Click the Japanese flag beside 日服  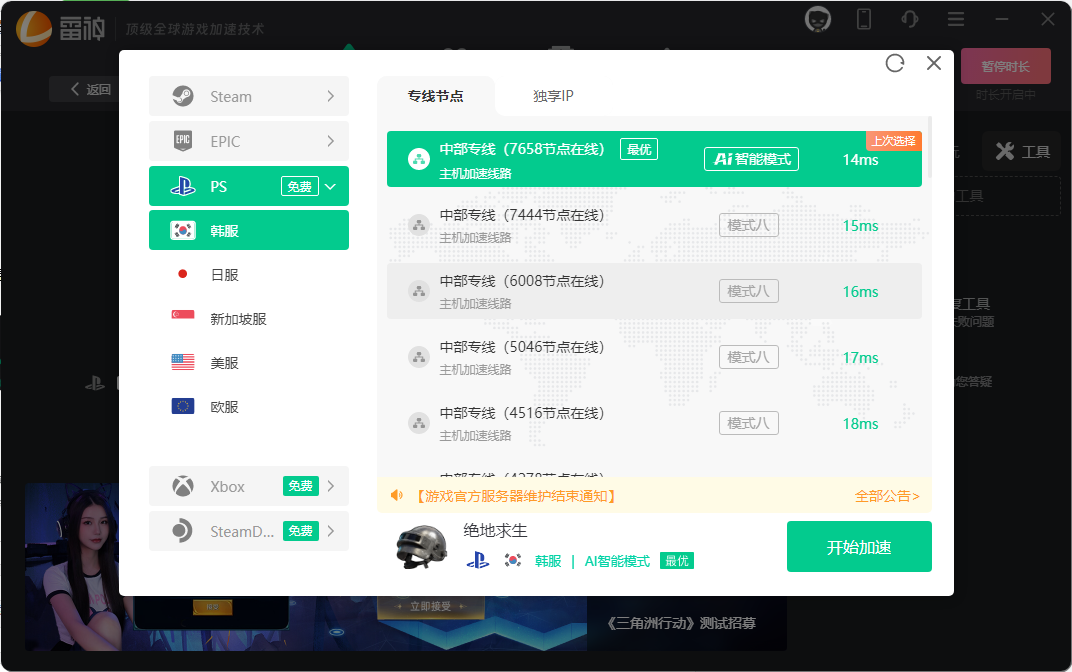[183, 274]
